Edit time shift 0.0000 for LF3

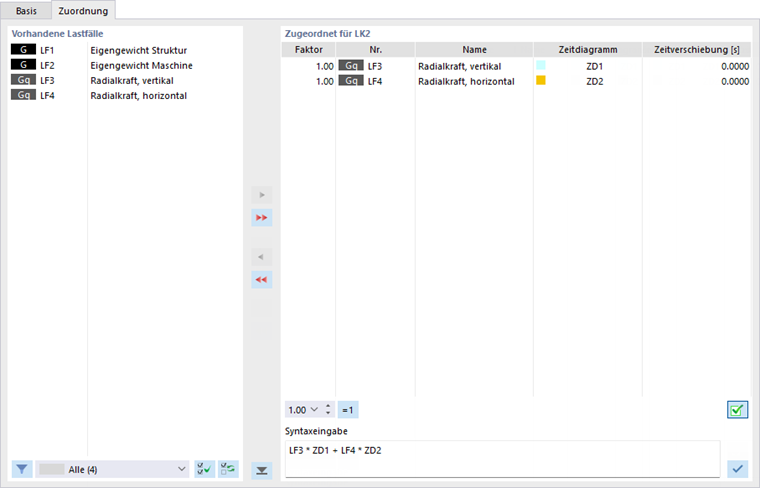coord(735,66)
